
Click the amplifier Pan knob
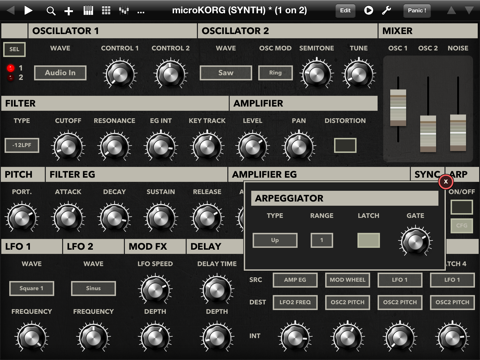click(x=299, y=147)
